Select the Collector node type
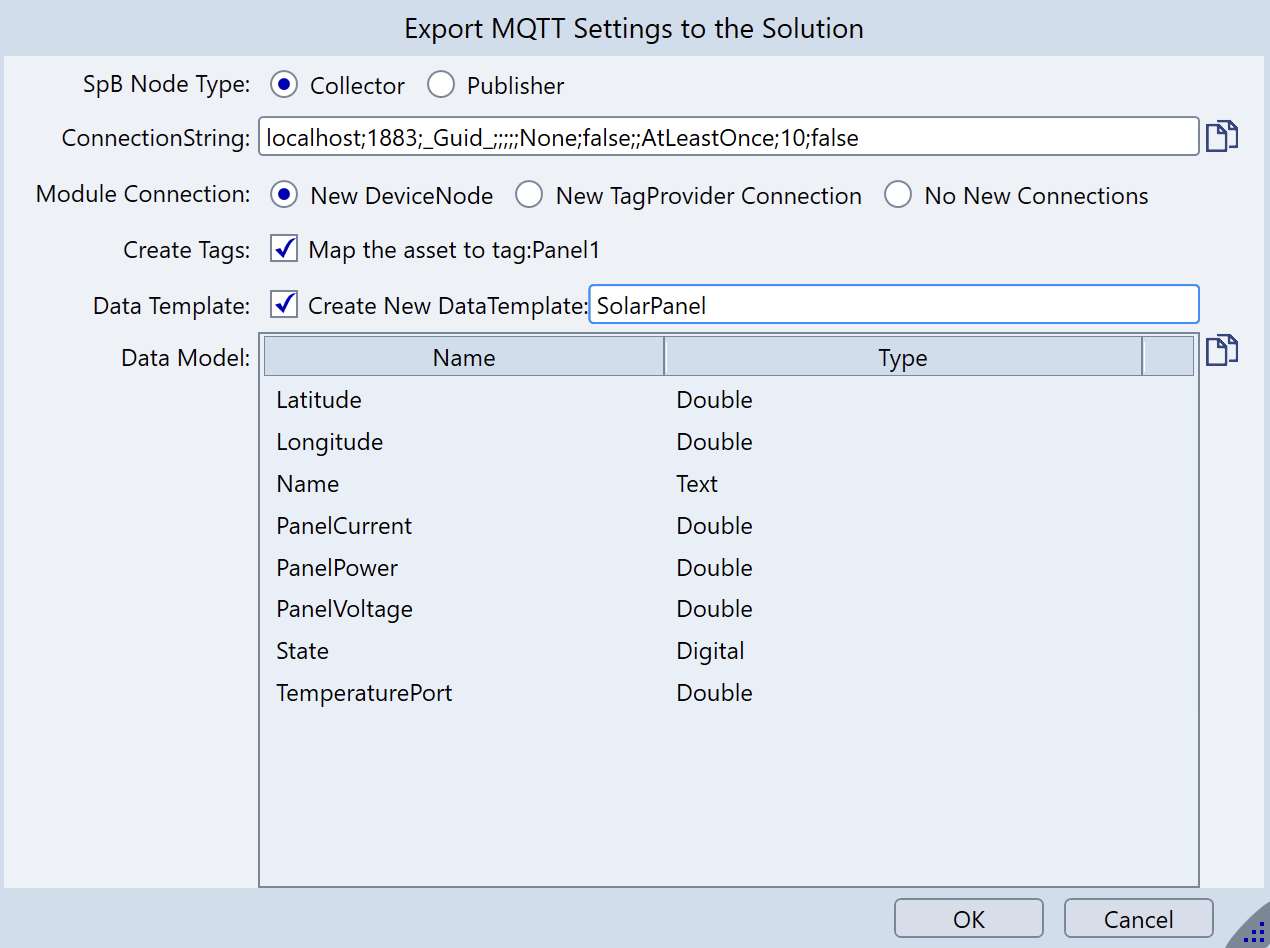The height and width of the screenshot is (948, 1270). 284,85
